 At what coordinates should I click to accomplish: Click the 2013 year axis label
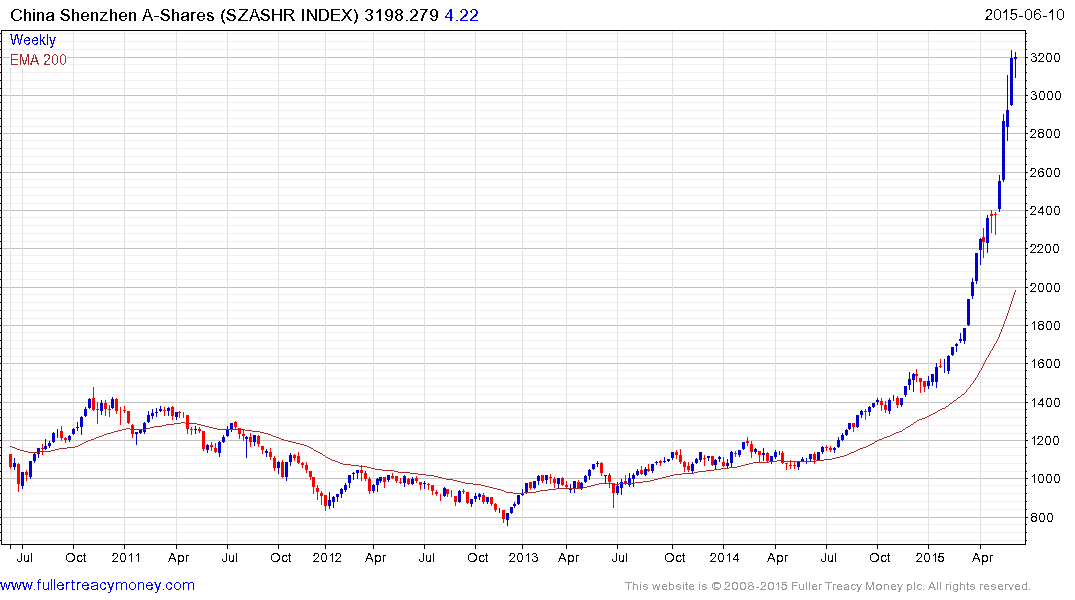click(523, 557)
